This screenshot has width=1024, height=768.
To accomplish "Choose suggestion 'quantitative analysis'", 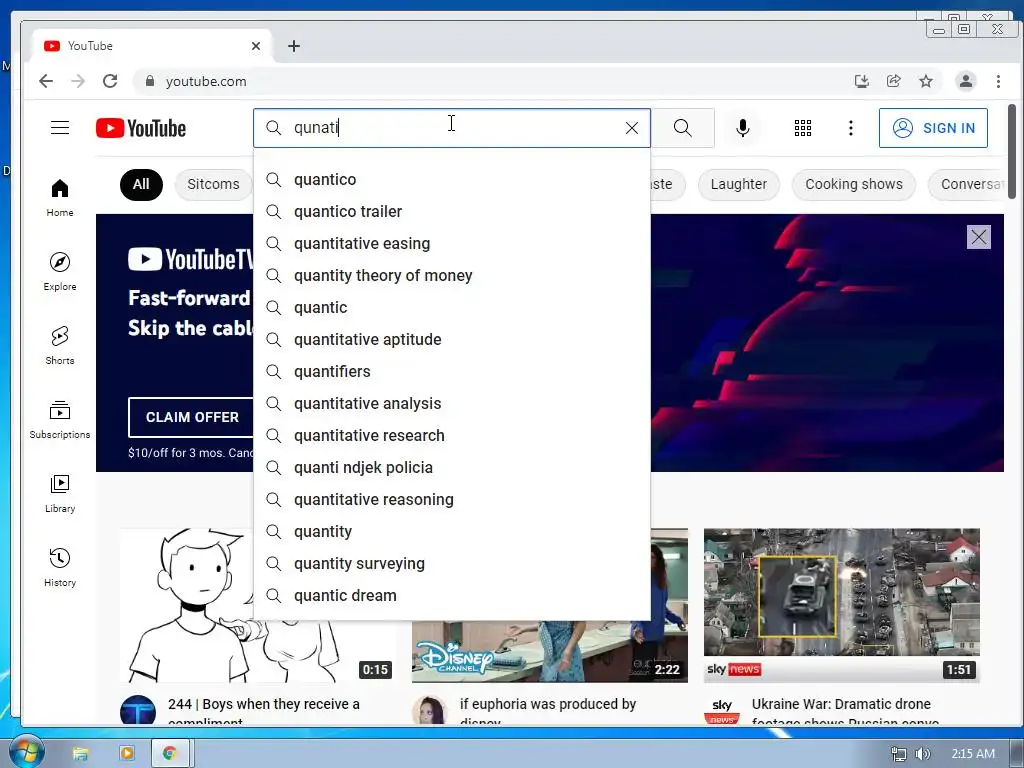I will [452, 404].
